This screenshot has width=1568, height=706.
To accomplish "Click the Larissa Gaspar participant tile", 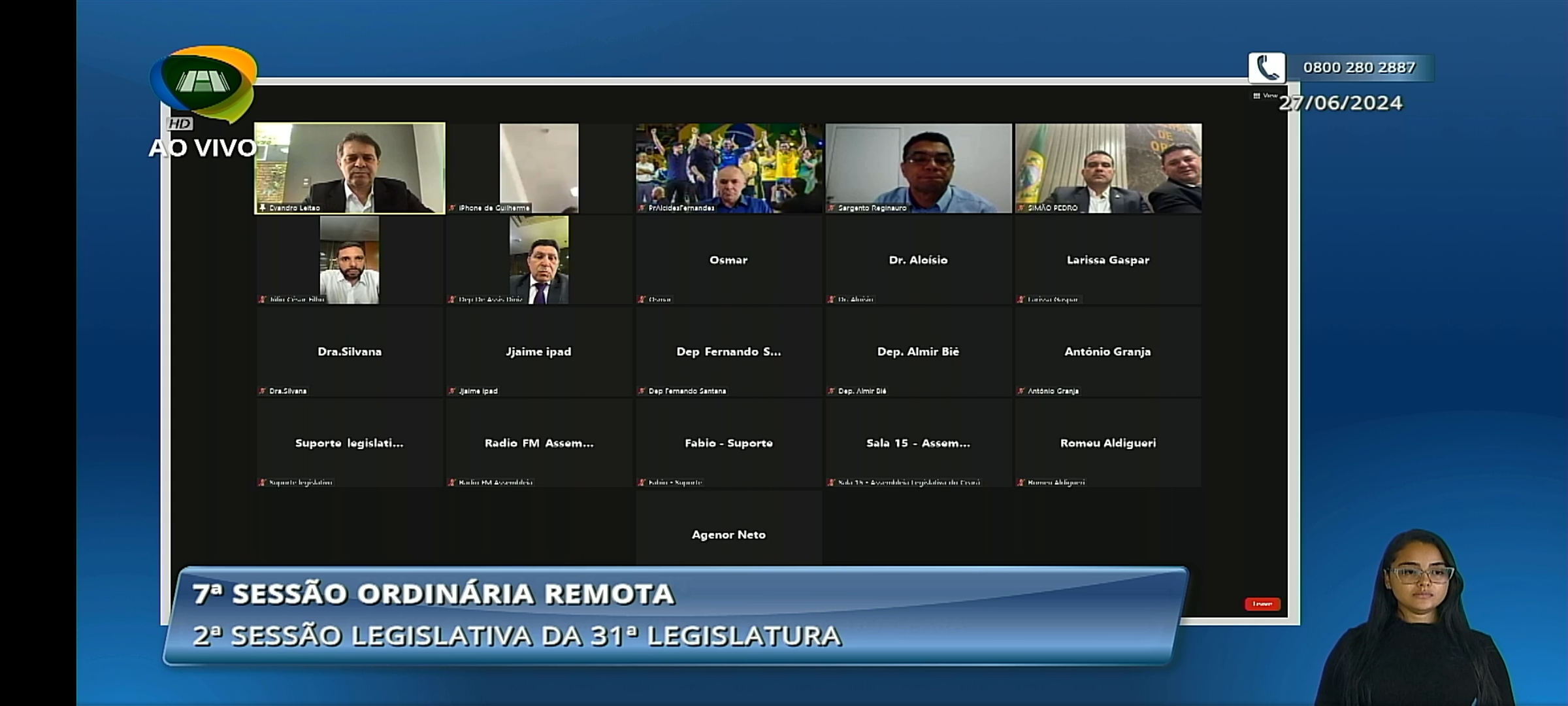I will pos(1107,260).
